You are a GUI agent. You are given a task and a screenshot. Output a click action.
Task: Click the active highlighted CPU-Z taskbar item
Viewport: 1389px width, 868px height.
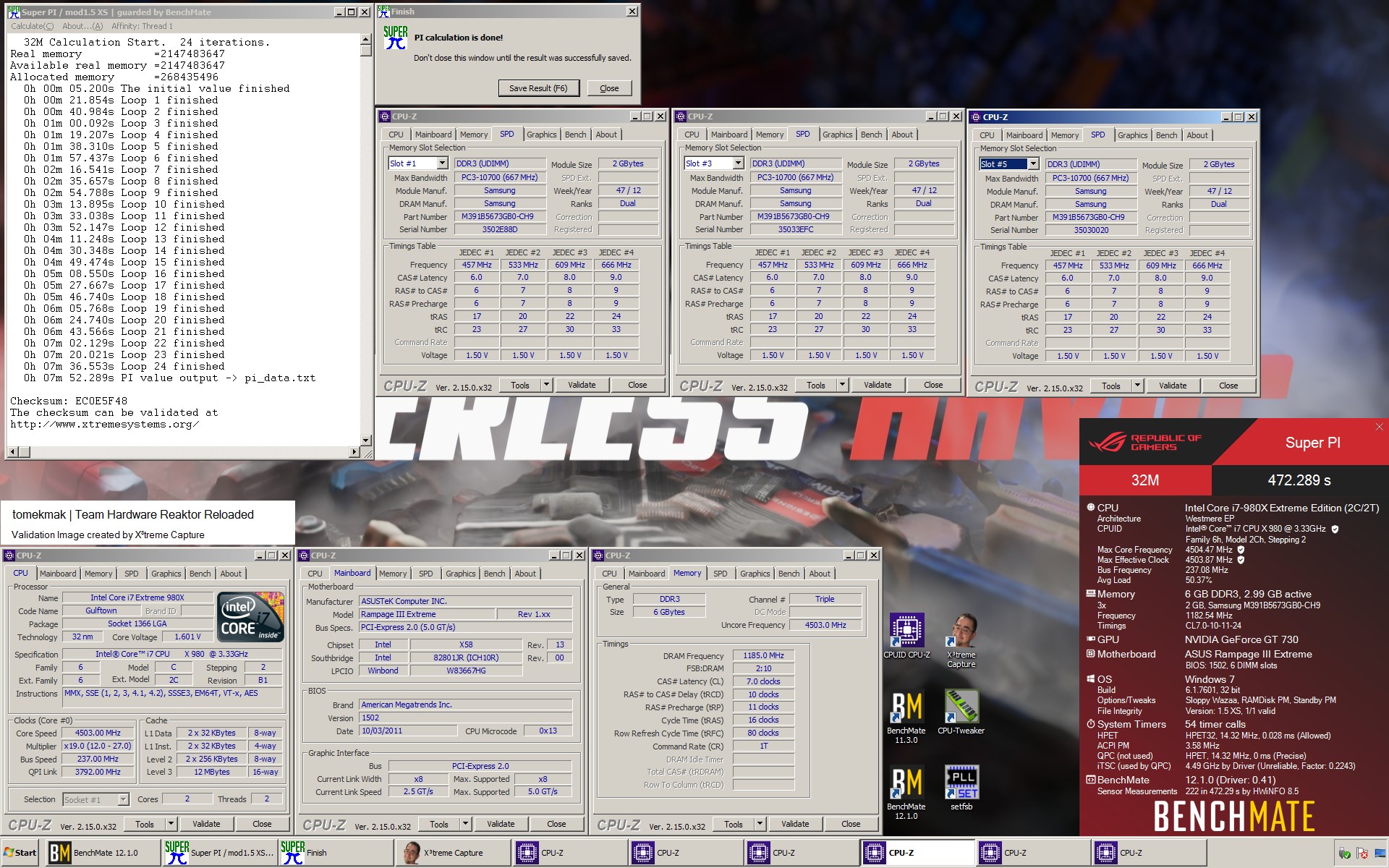[917, 853]
